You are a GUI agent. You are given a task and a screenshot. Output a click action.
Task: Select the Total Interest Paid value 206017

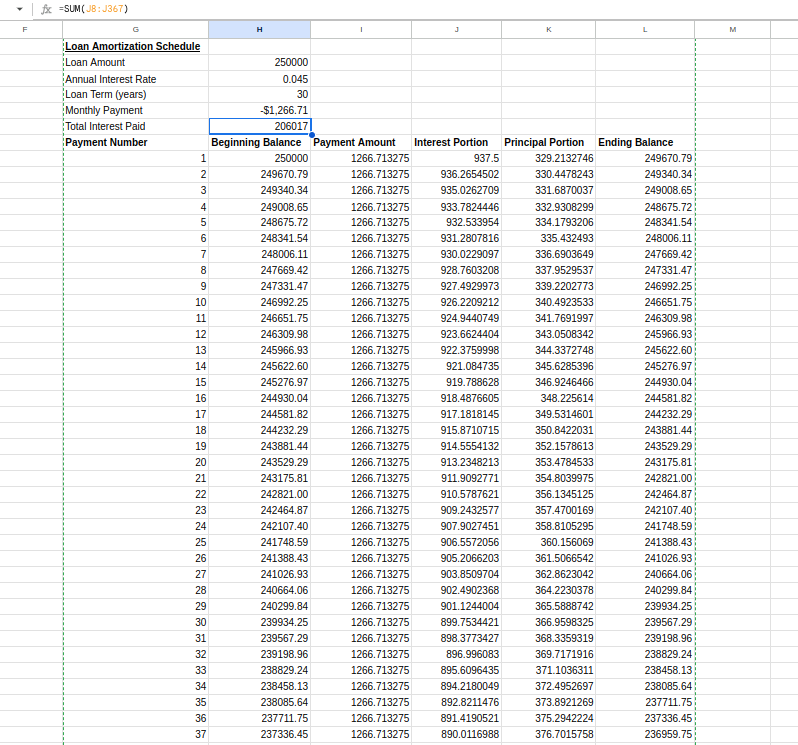pyautogui.click(x=260, y=126)
